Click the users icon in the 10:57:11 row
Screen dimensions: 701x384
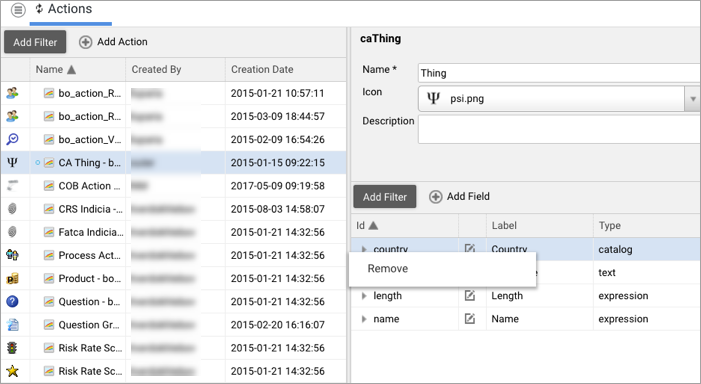[x=13, y=93]
